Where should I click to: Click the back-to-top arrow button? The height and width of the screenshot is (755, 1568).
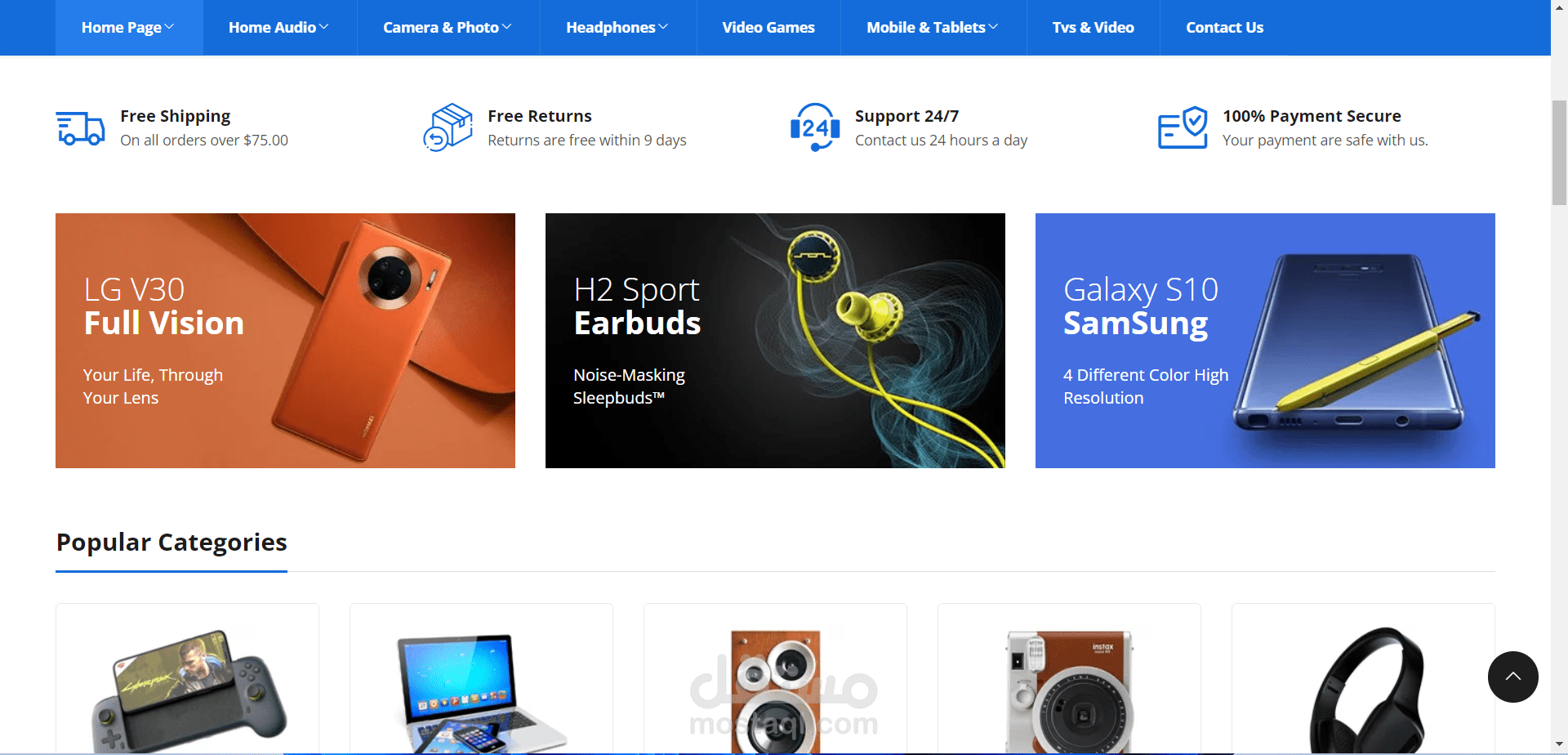pyautogui.click(x=1512, y=677)
